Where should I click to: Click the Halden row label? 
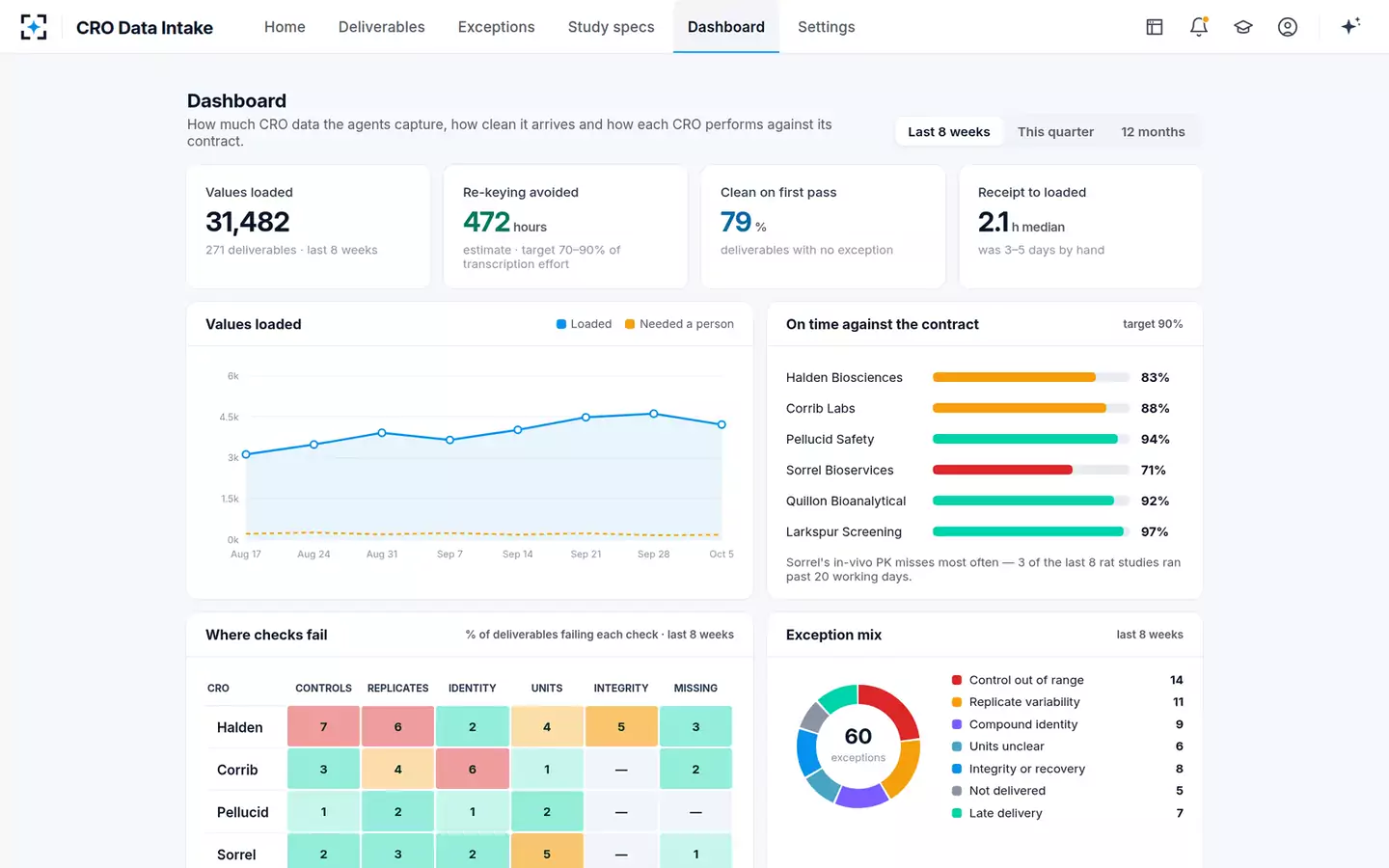(240, 728)
